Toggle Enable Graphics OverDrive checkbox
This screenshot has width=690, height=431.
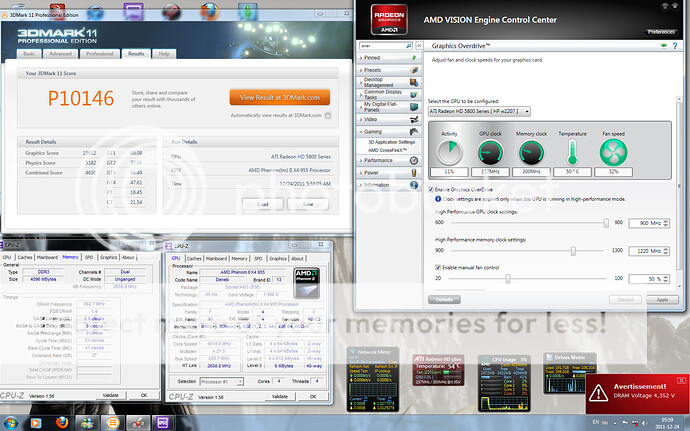tap(430, 188)
